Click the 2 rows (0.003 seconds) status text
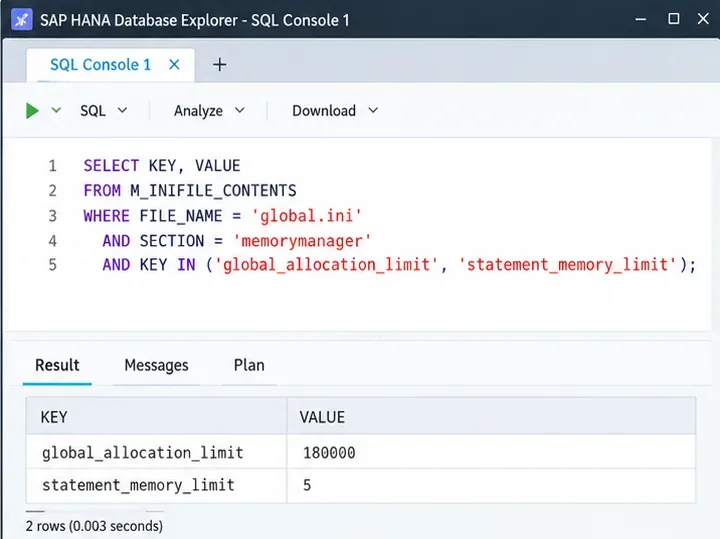Viewport: 720px width, 539px height. tap(94, 526)
